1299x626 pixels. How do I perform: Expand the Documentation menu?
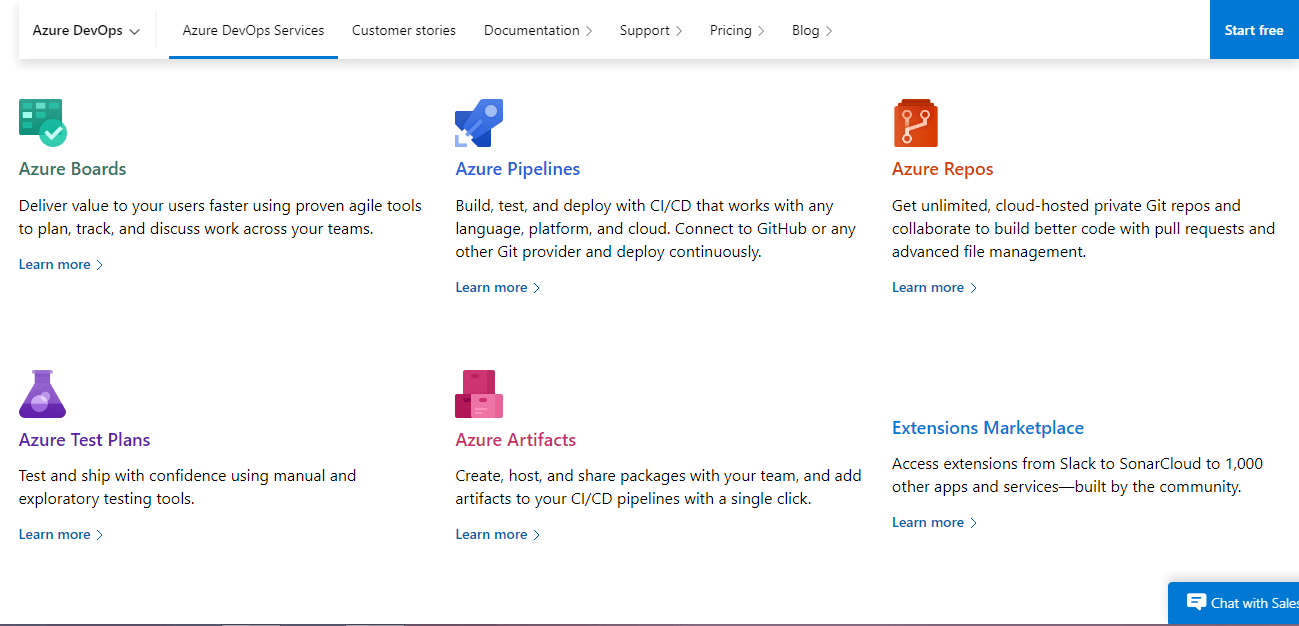pos(538,31)
